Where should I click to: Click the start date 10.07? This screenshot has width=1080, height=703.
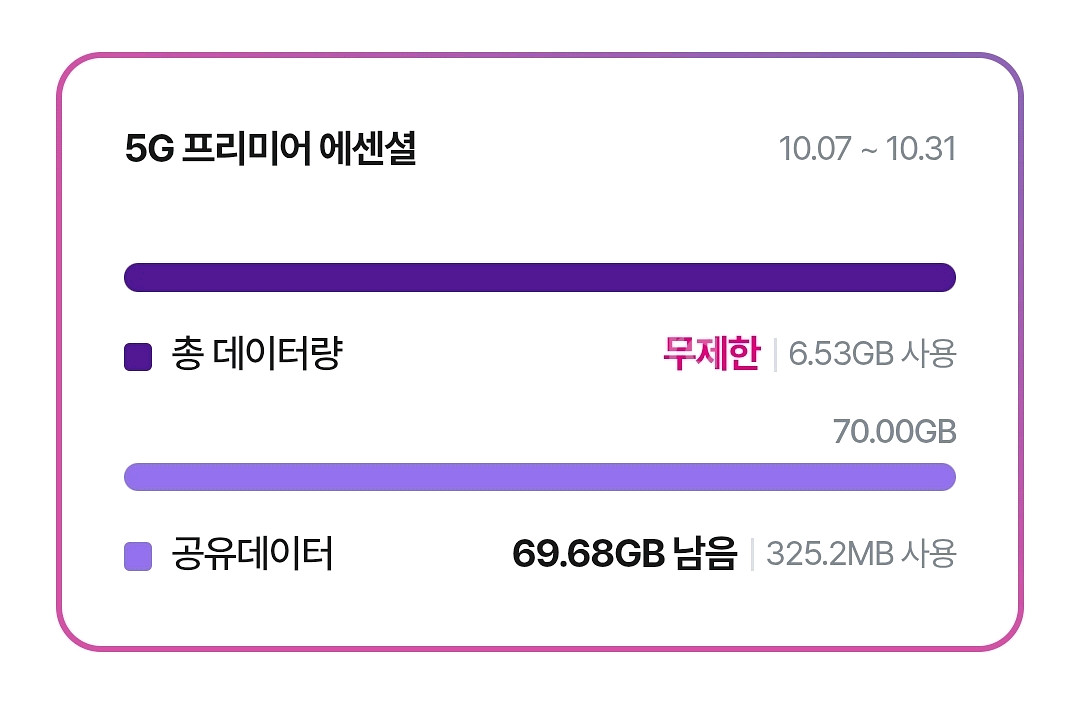pos(815,150)
